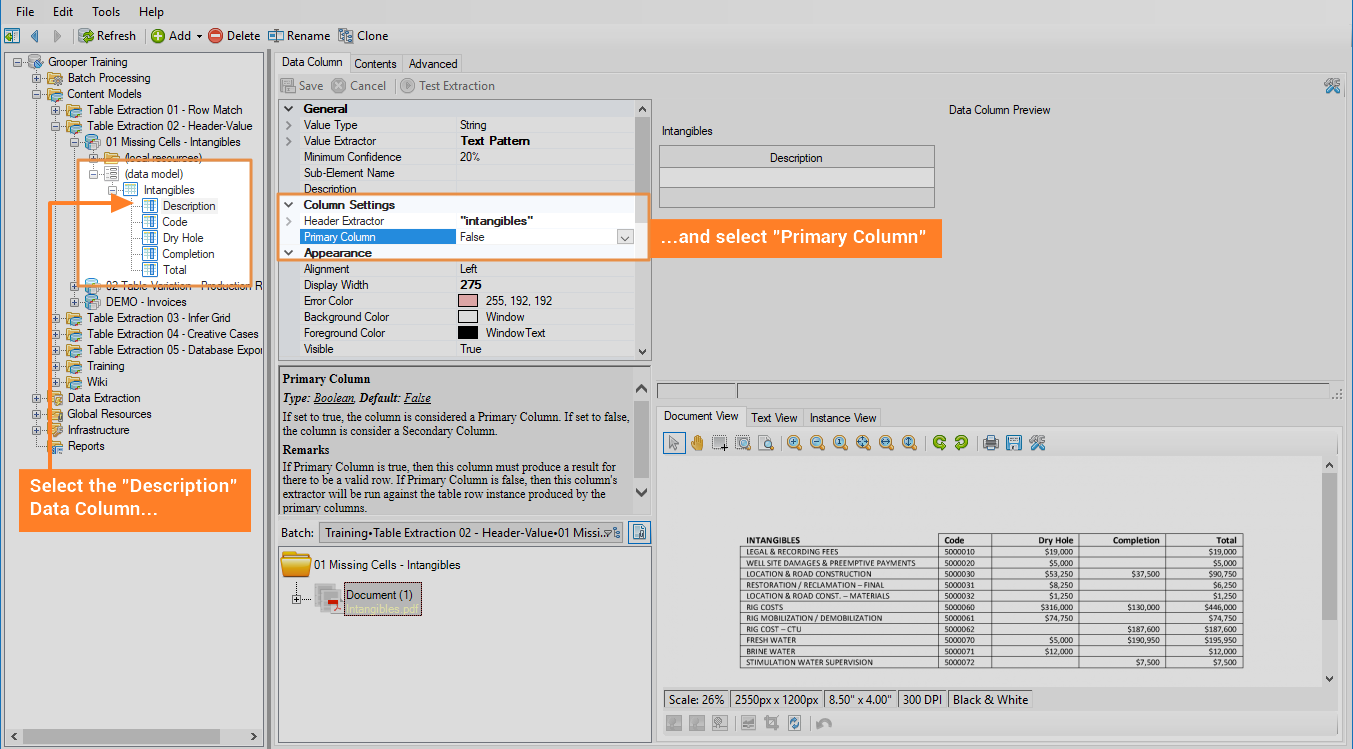Open the Add button dropdown arrow
Viewport: 1353px width, 749px height.
199,36
